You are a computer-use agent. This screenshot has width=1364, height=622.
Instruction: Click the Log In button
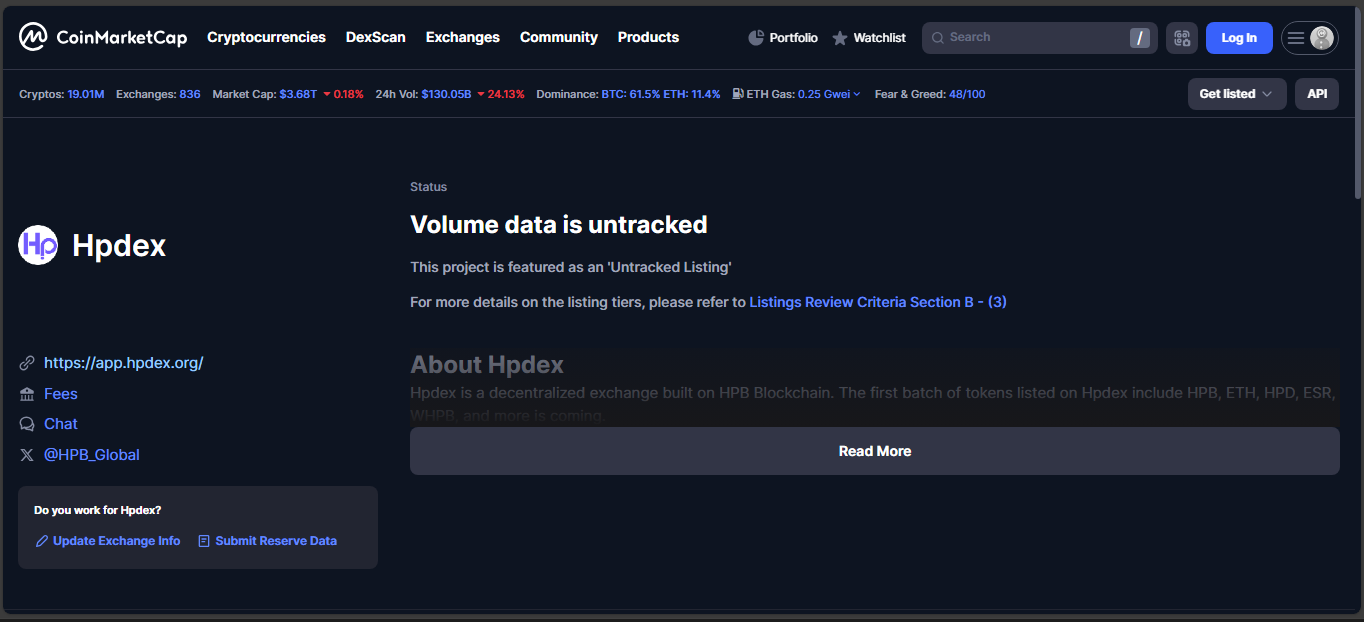[x=1239, y=38]
